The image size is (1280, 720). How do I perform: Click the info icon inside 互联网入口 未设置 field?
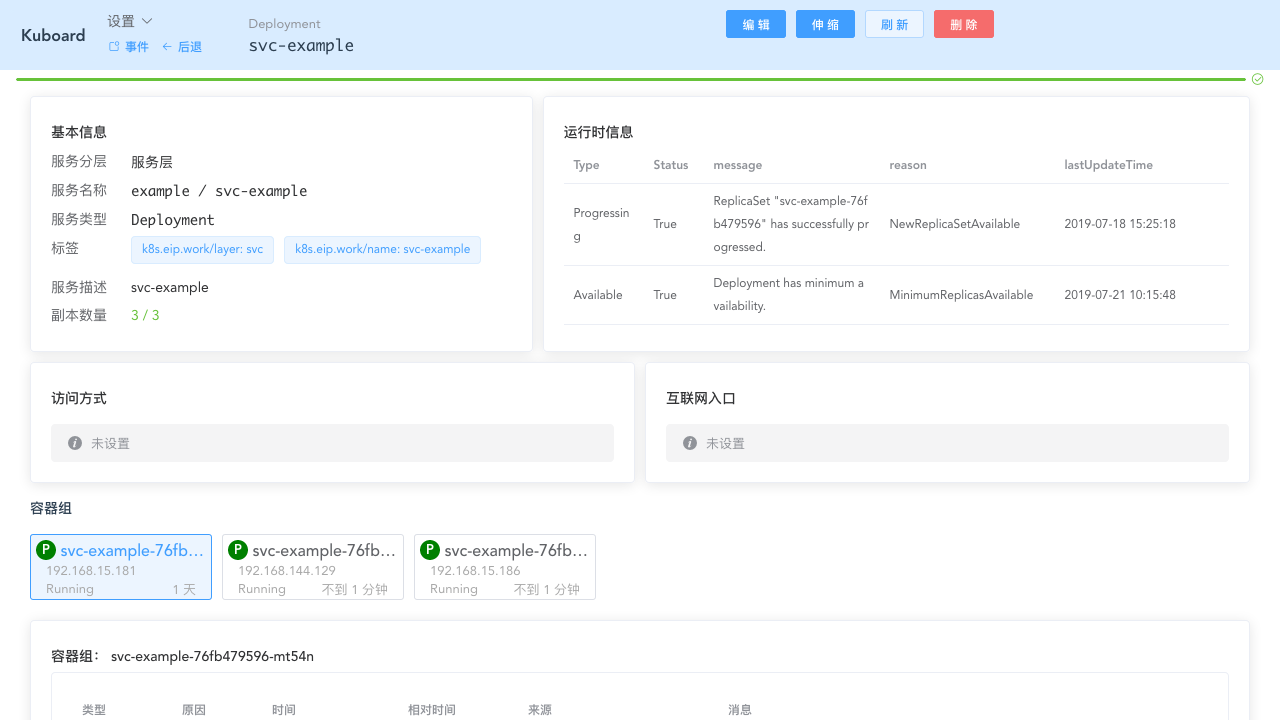(689, 442)
